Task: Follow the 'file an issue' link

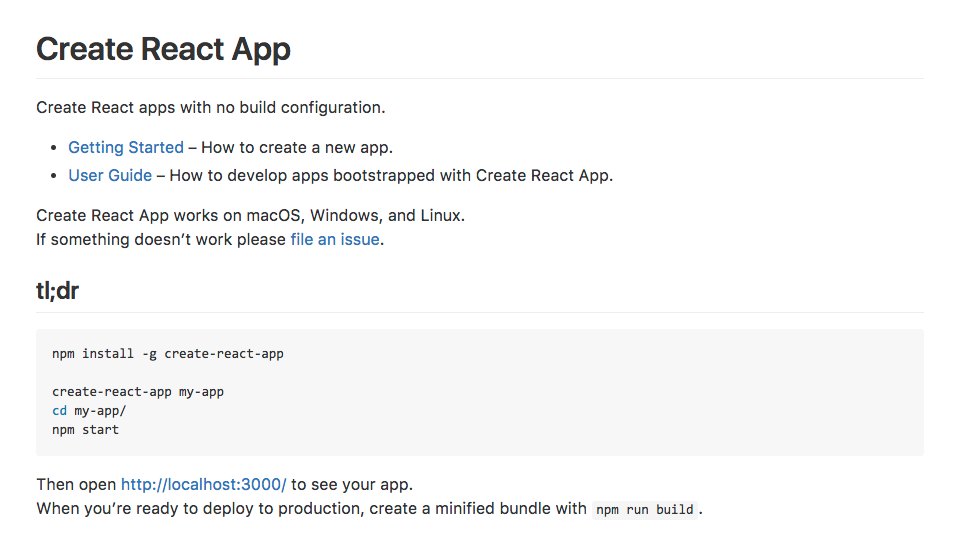Action: pos(334,239)
